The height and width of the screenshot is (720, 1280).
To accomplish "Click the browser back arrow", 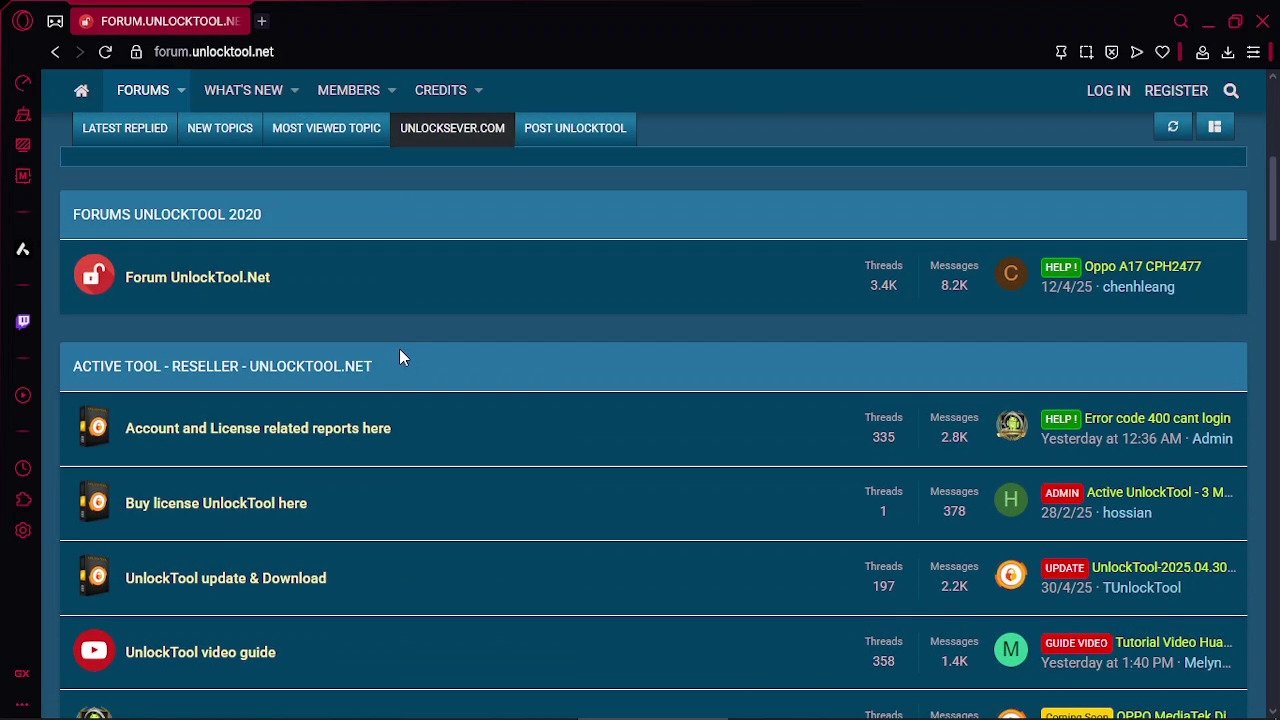I will (55, 52).
